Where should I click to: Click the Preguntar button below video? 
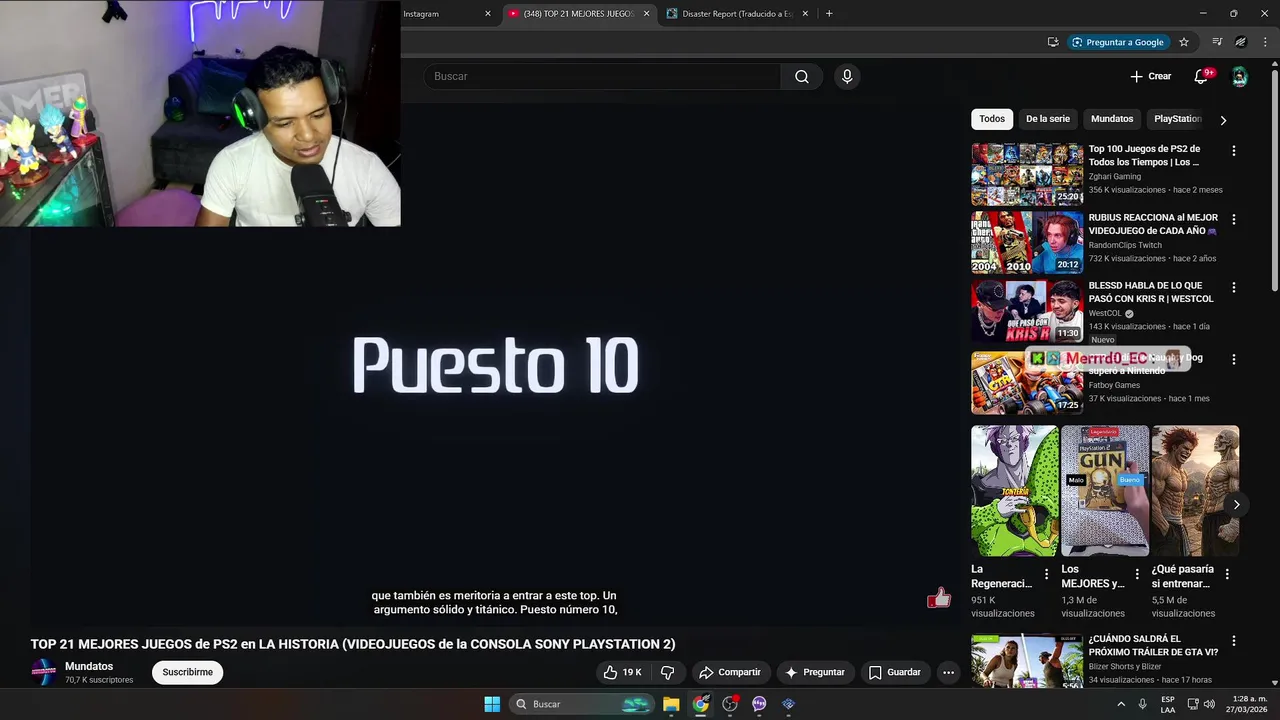[815, 672]
